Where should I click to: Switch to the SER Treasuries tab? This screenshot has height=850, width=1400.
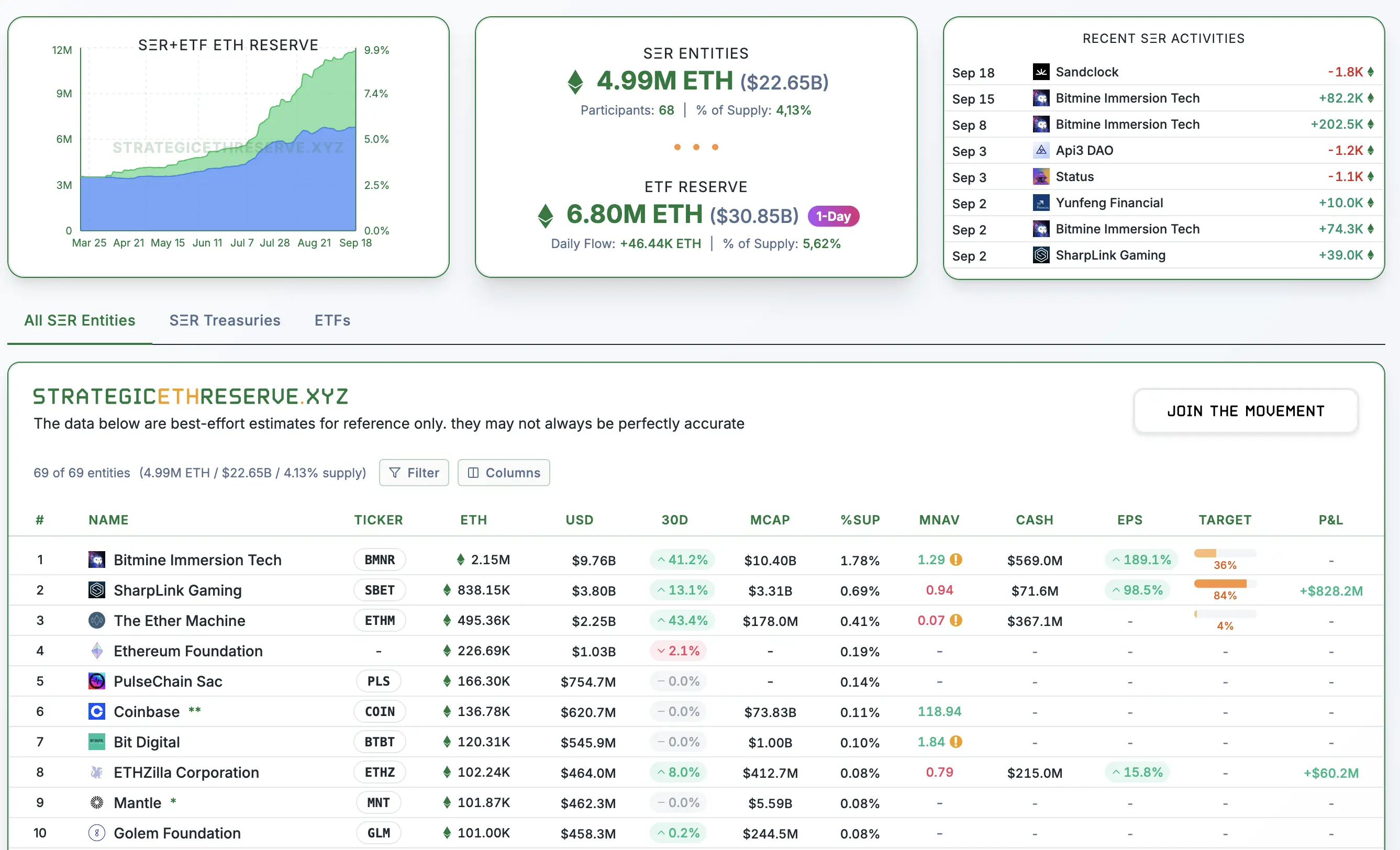(225, 320)
